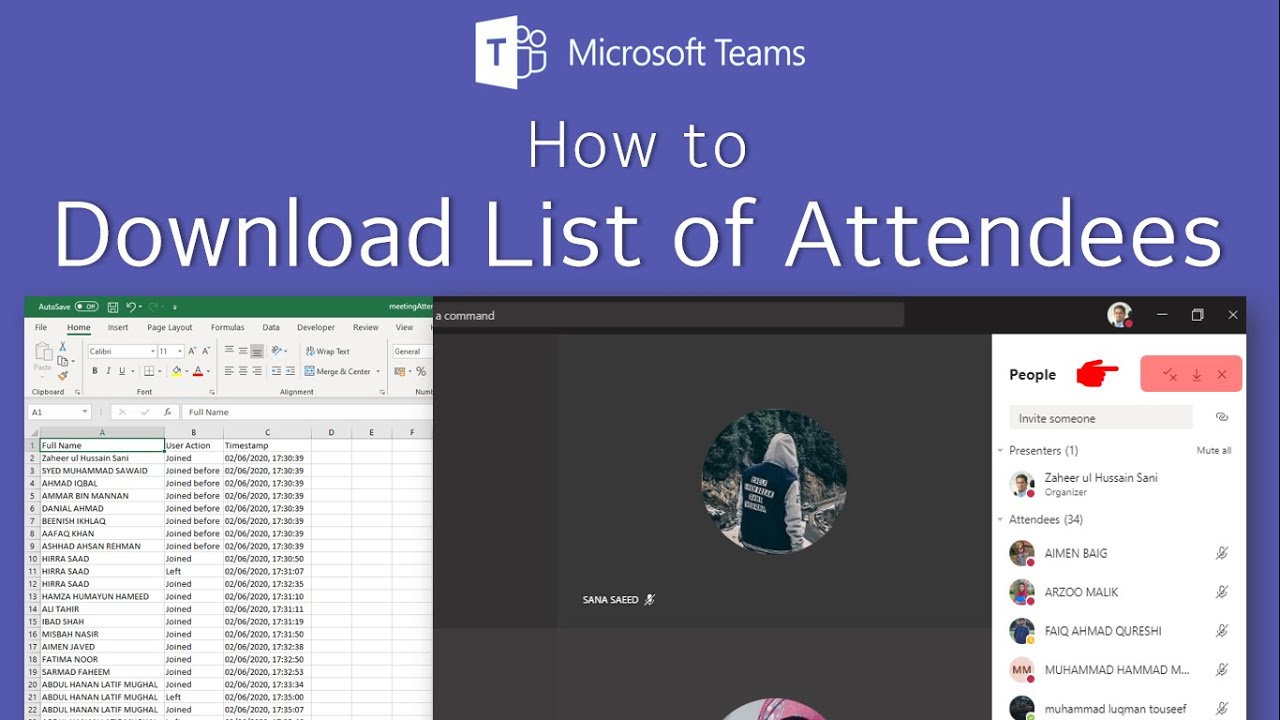Center text horizontally
Screen dimensions: 1280x720
pos(243,371)
